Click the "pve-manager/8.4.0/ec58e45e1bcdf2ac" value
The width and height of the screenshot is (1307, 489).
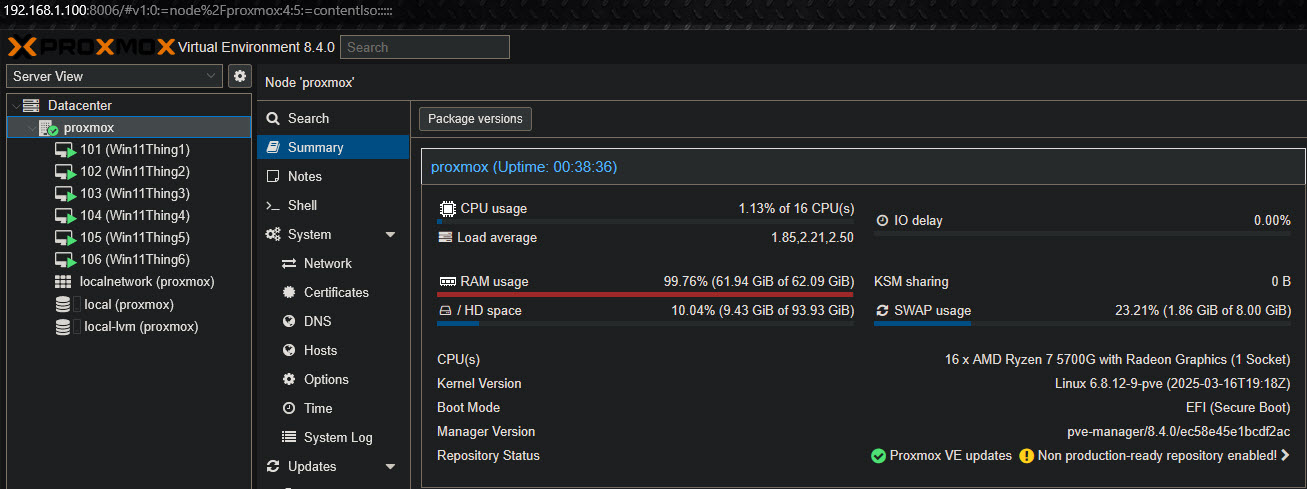pyautogui.click(x=1179, y=432)
